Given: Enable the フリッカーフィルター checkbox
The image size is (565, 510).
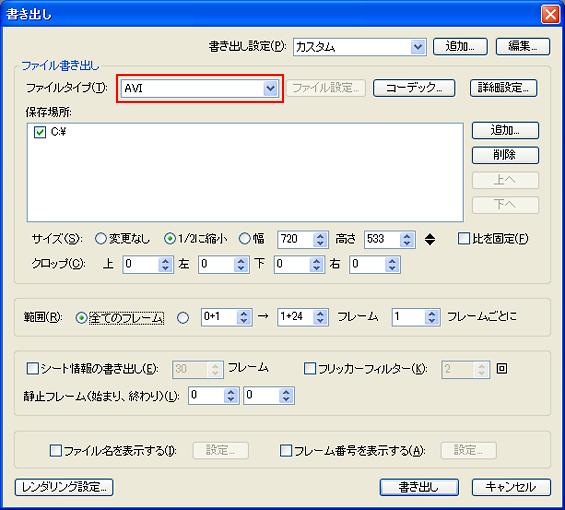Looking at the screenshot, I should coord(310,369).
